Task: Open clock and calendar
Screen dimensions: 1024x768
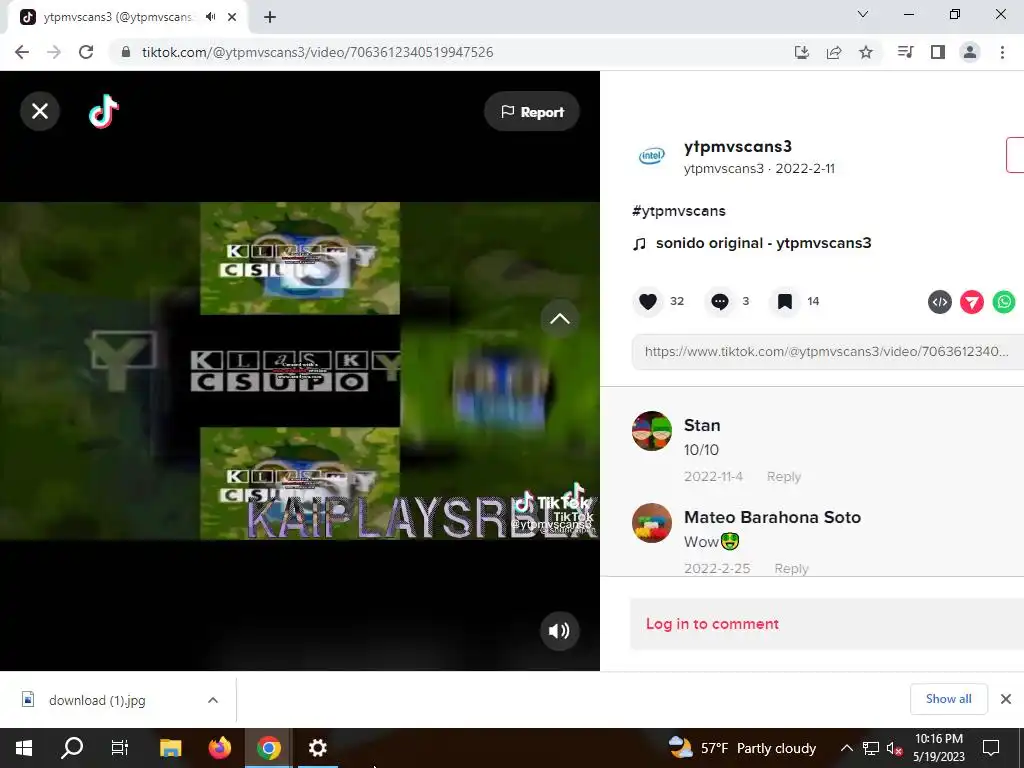Action: click(x=938, y=748)
